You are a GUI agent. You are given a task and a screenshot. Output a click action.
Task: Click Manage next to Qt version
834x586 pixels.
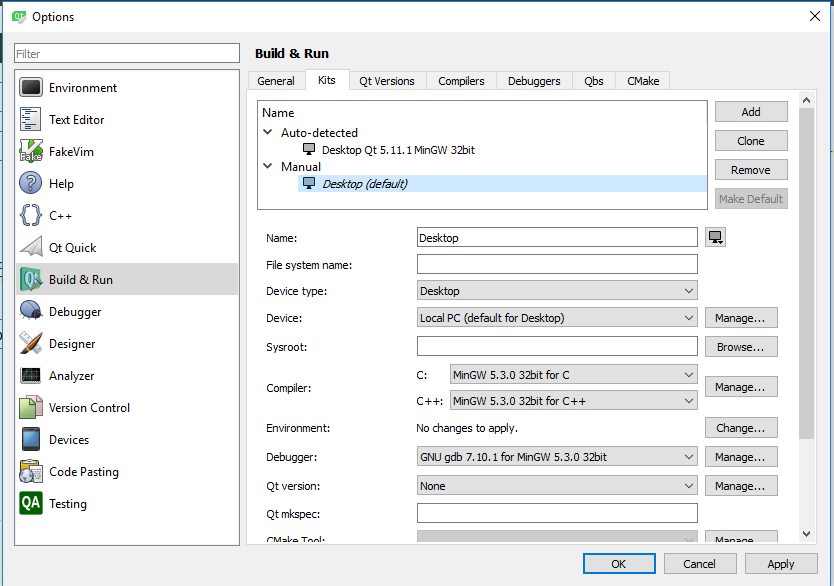[741, 486]
